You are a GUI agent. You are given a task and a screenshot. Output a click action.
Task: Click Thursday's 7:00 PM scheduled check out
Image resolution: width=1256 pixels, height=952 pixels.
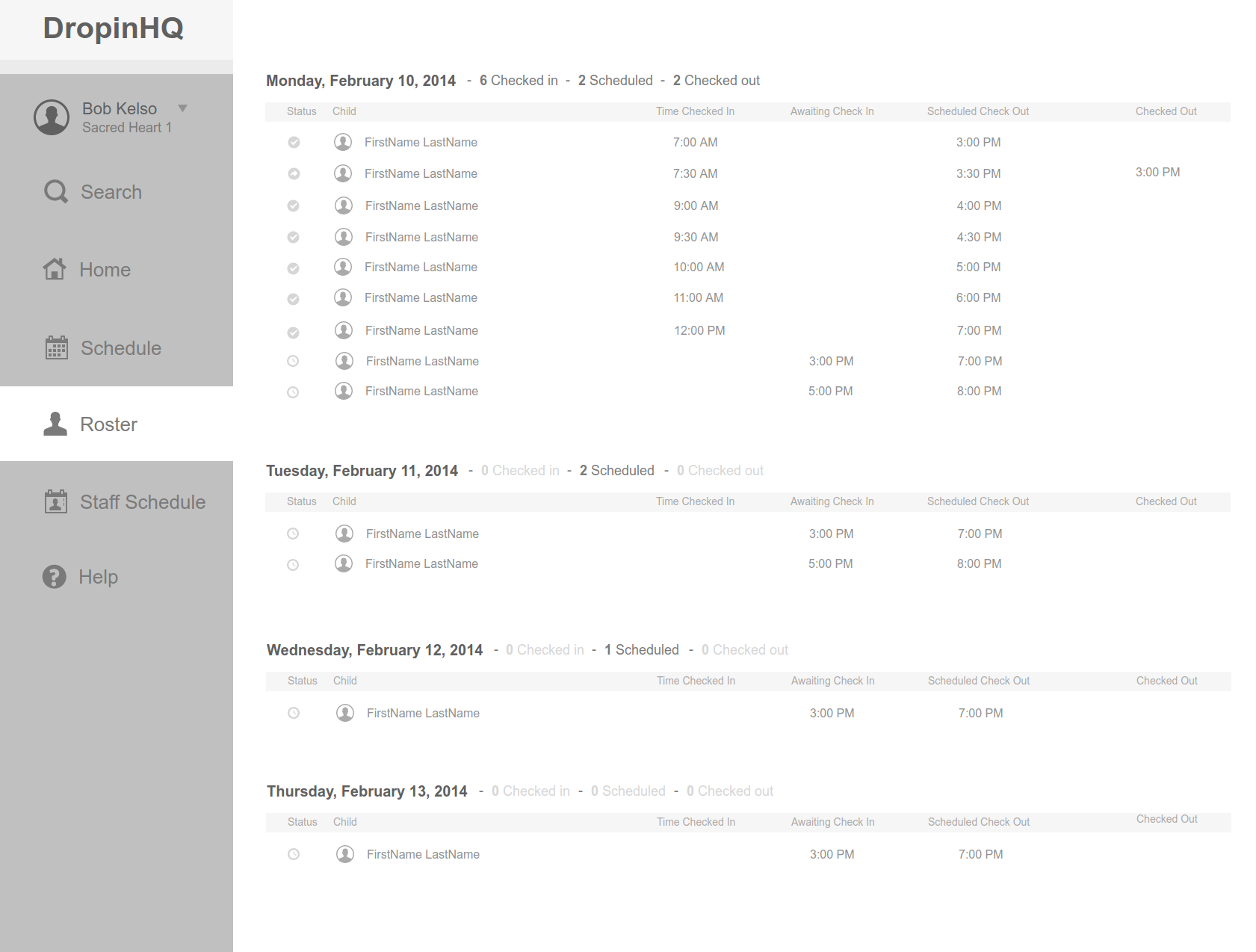pyautogui.click(x=981, y=854)
